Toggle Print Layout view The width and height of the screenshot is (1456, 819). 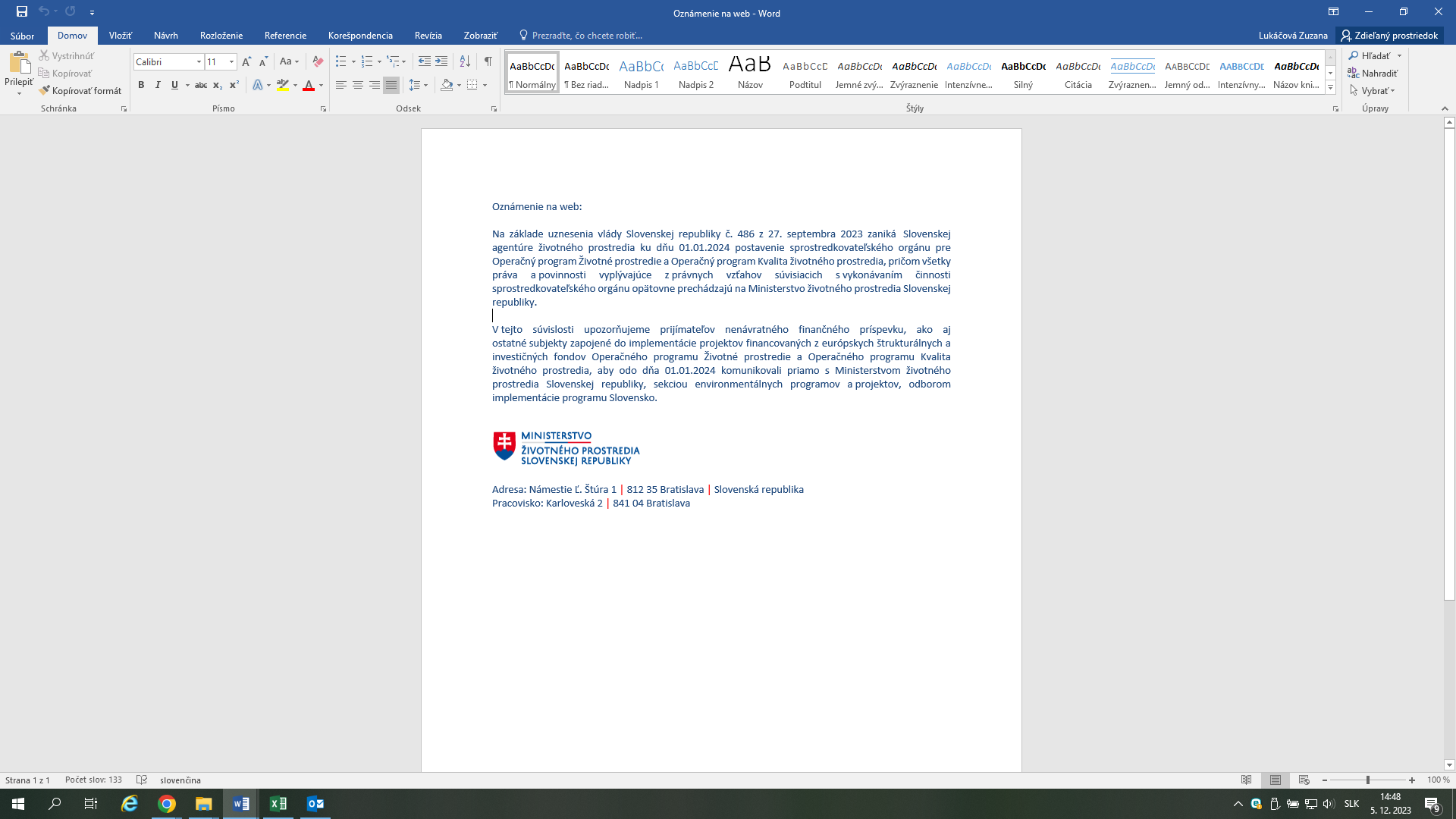1276,780
